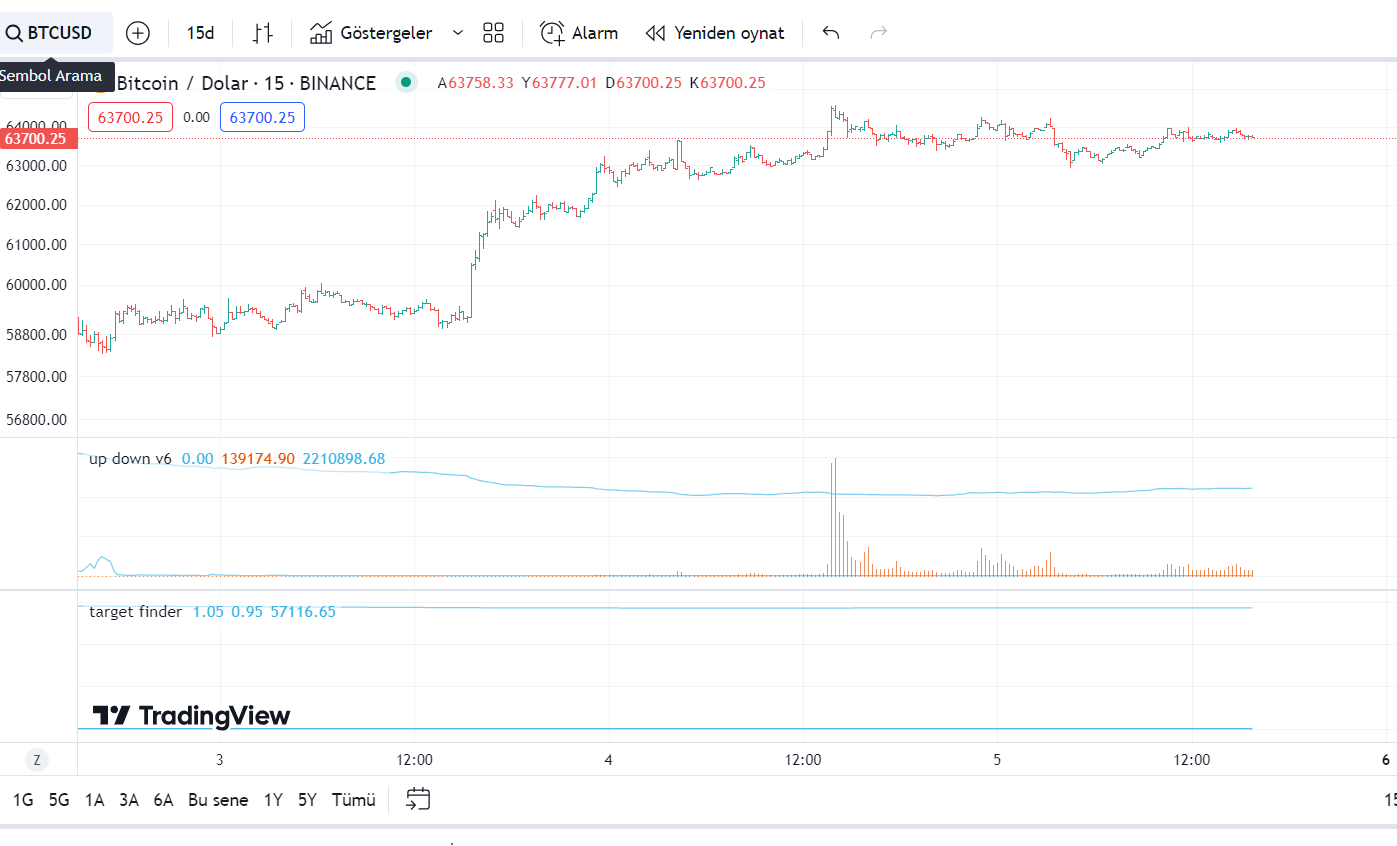Create an Alarm from the toolbar
This screenshot has height=846, width=1397.
pyautogui.click(x=579, y=33)
